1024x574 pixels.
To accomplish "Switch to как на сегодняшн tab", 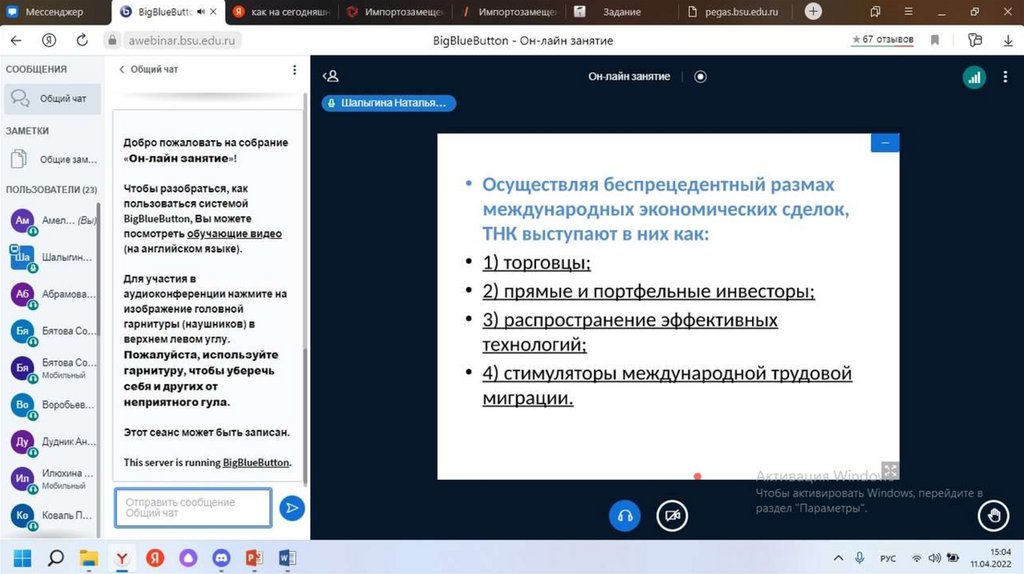I will click(283, 12).
